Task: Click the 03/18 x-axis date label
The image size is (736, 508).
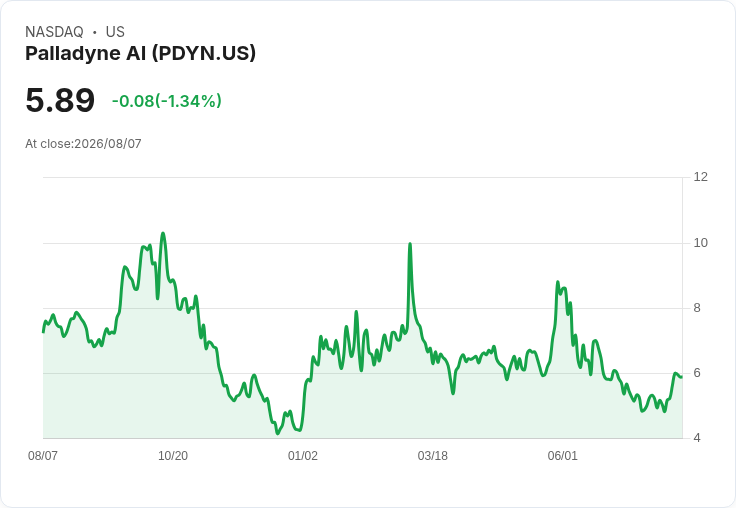Action: coord(433,455)
